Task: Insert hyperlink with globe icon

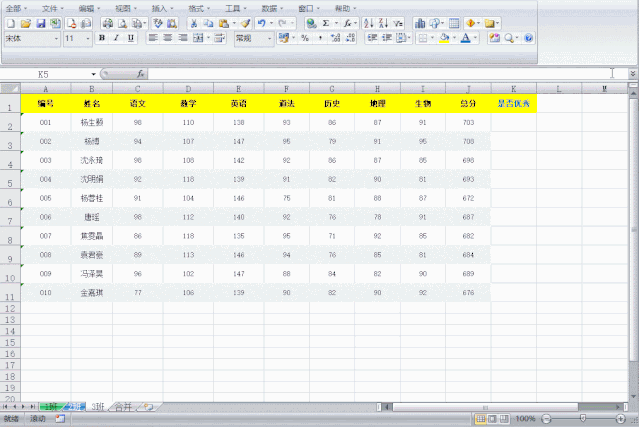Action: (x=311, y=24)
